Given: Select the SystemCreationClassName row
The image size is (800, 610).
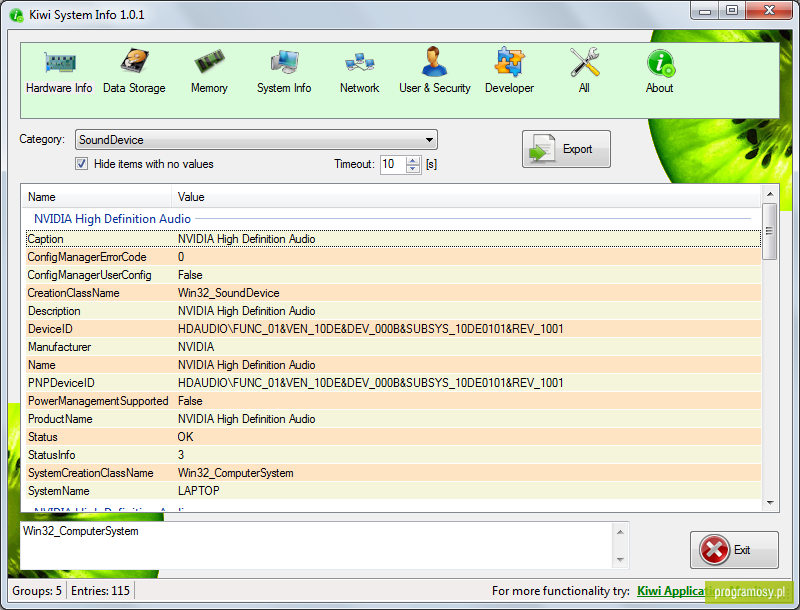Looking at the screenshot, I should point(393,473).
